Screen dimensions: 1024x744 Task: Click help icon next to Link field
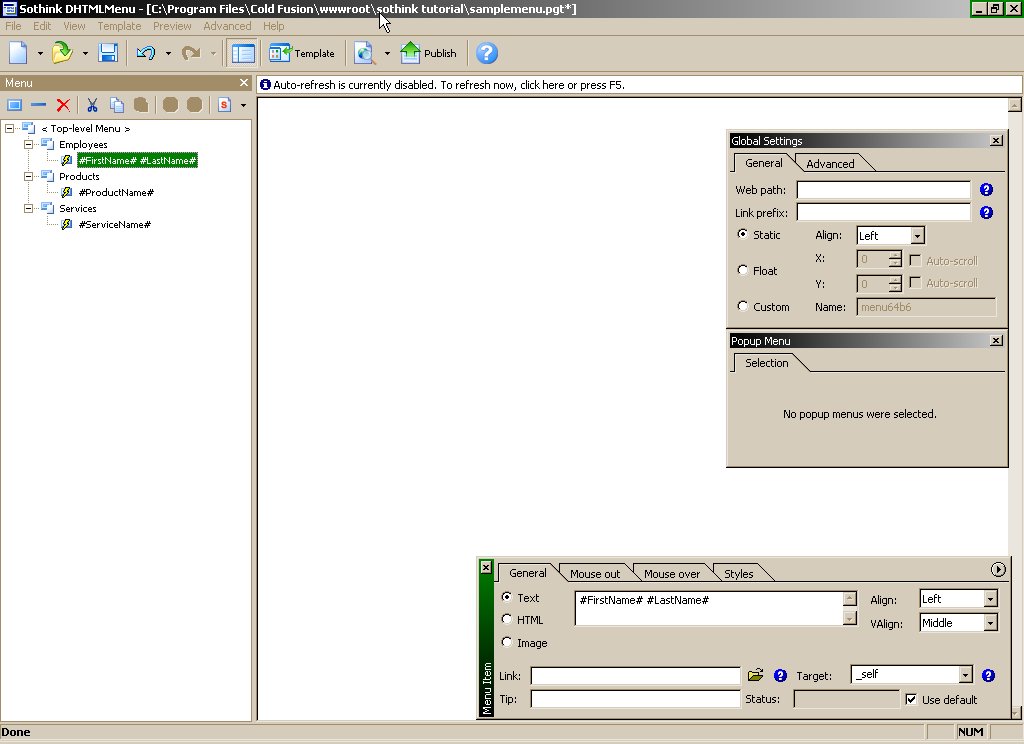780,675
